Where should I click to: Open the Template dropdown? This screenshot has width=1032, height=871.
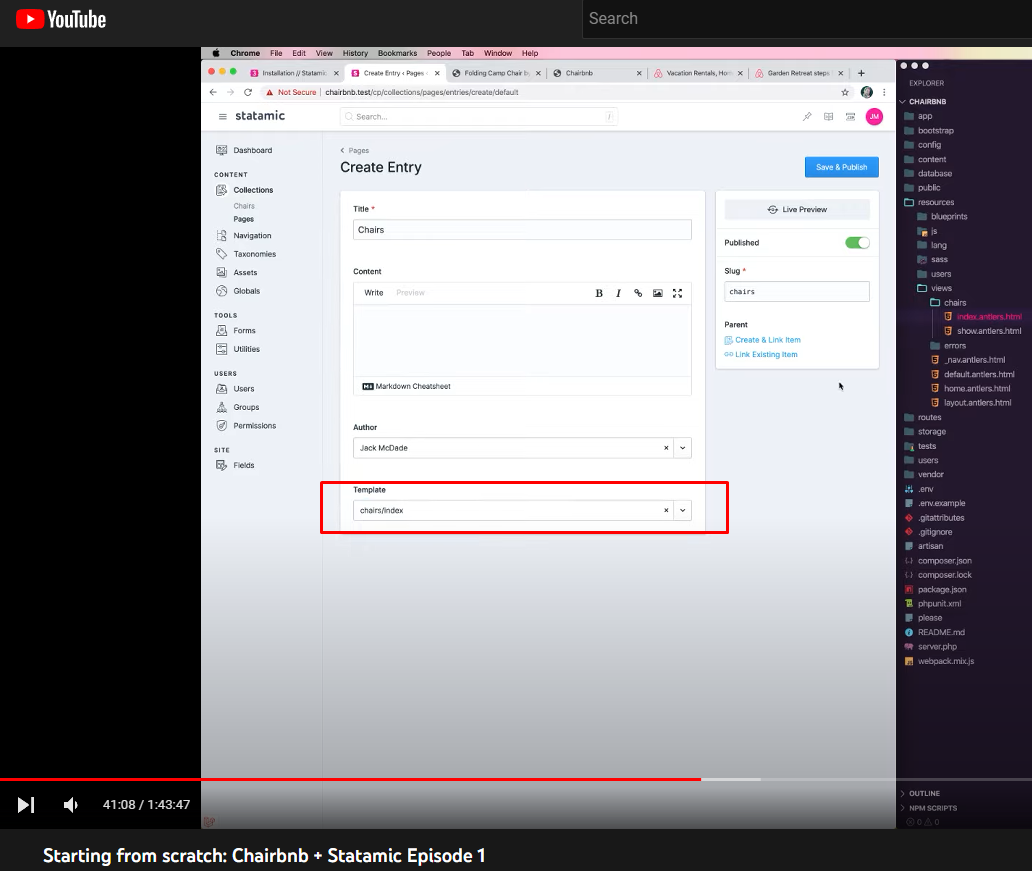point(683,510)
